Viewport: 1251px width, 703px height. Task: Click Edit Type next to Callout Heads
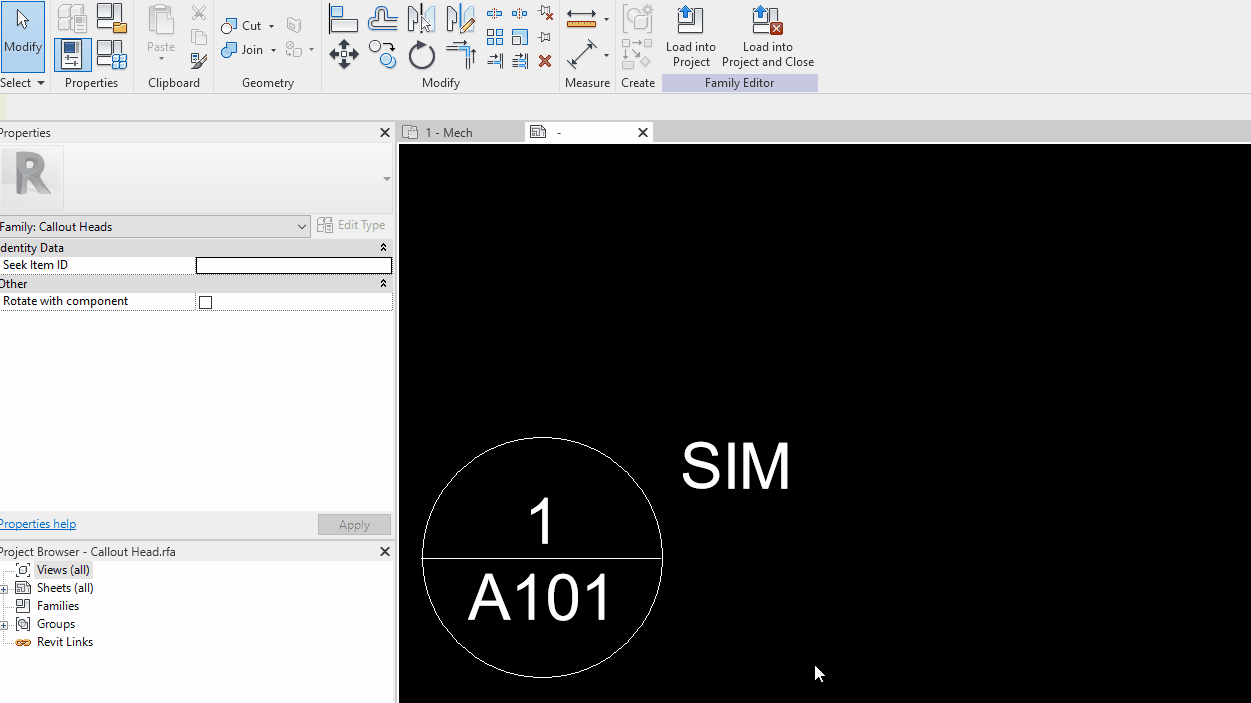point(351,224)
